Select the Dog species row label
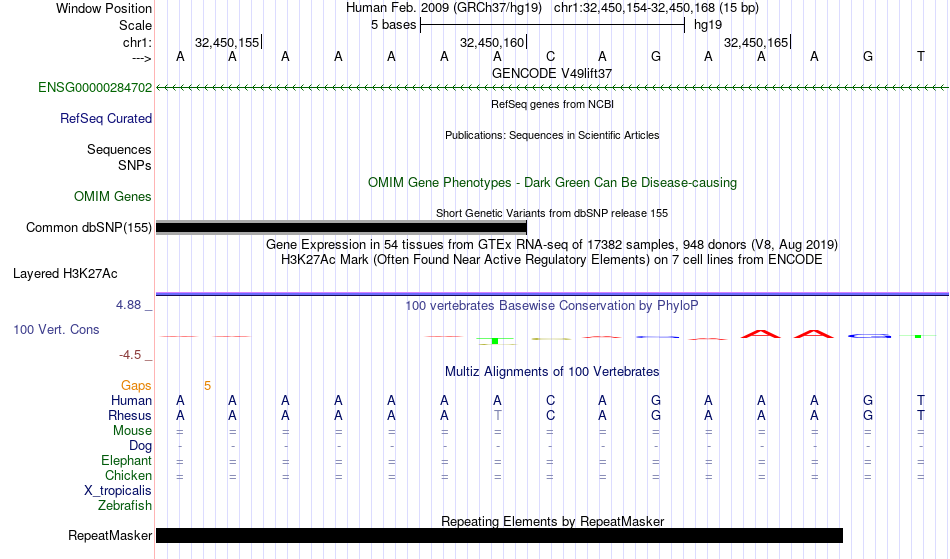 (140, 446)
